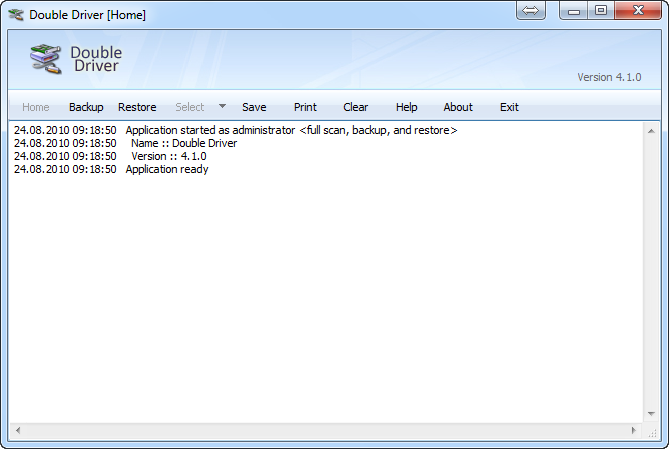Open the Backup section
Image resolution: width=669 pixels, height=449 pixels.
point(86,107)
